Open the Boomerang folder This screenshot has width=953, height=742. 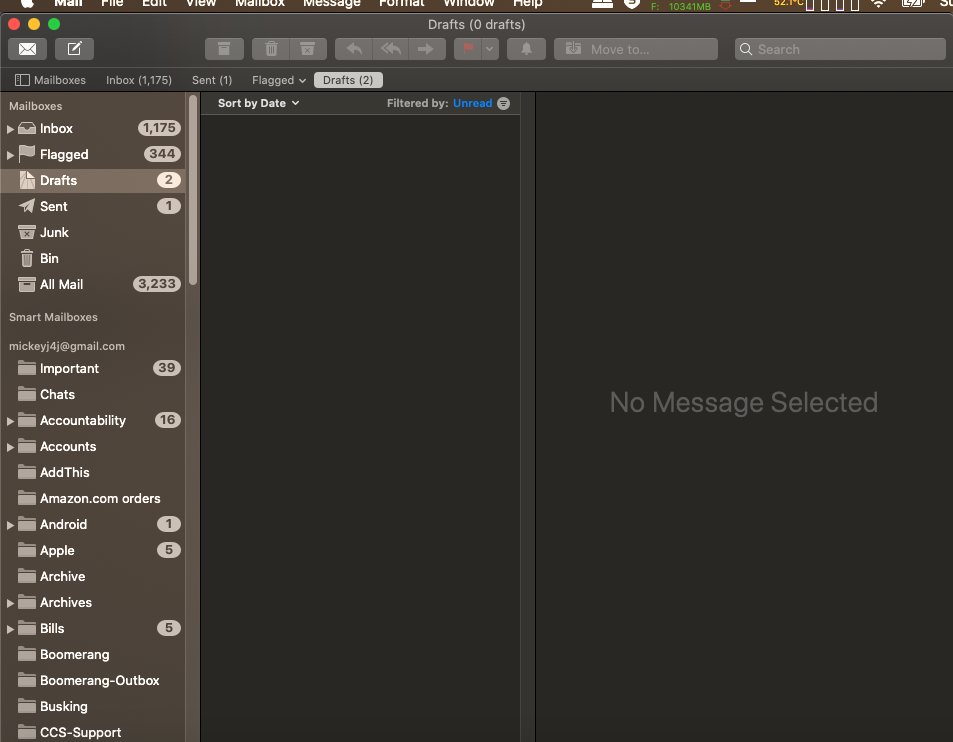pos(93,654)
